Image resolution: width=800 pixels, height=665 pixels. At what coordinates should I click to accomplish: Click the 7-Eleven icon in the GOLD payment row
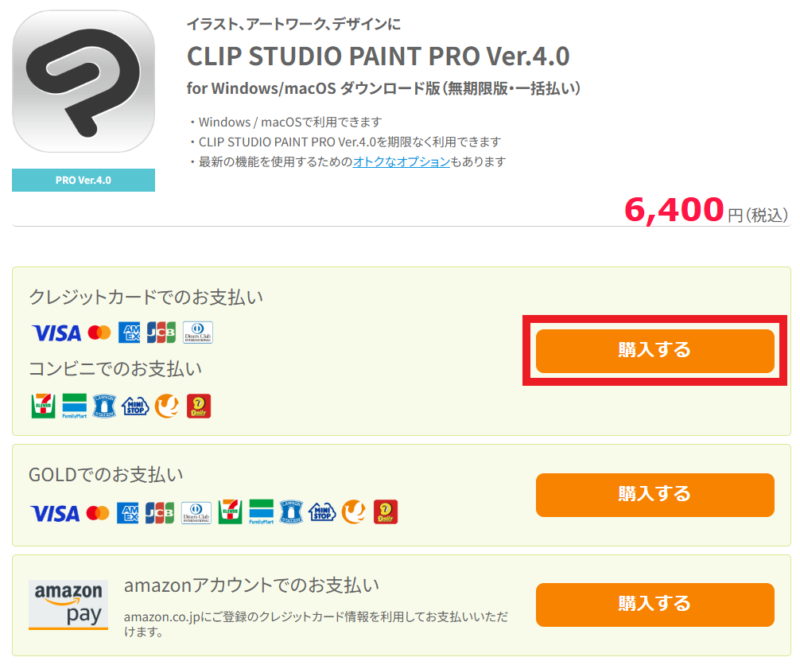(x=230, y=512)
